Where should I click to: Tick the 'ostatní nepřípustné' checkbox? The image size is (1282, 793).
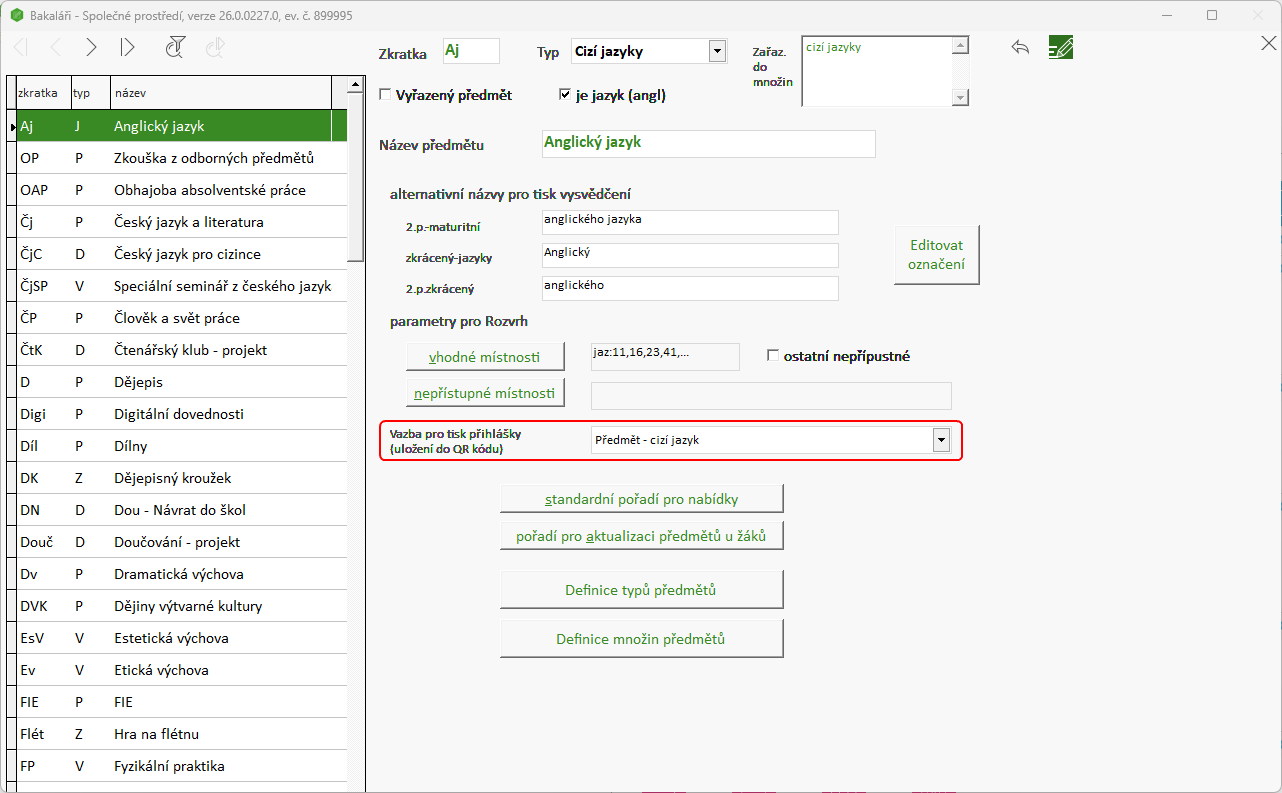(773, 356)
